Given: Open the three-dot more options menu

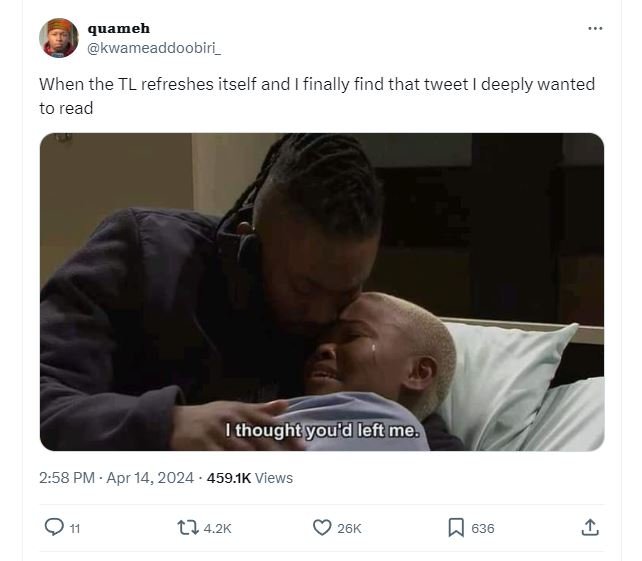Looking at the screenshot, I should pyautogui.click(x=595, y=28).
